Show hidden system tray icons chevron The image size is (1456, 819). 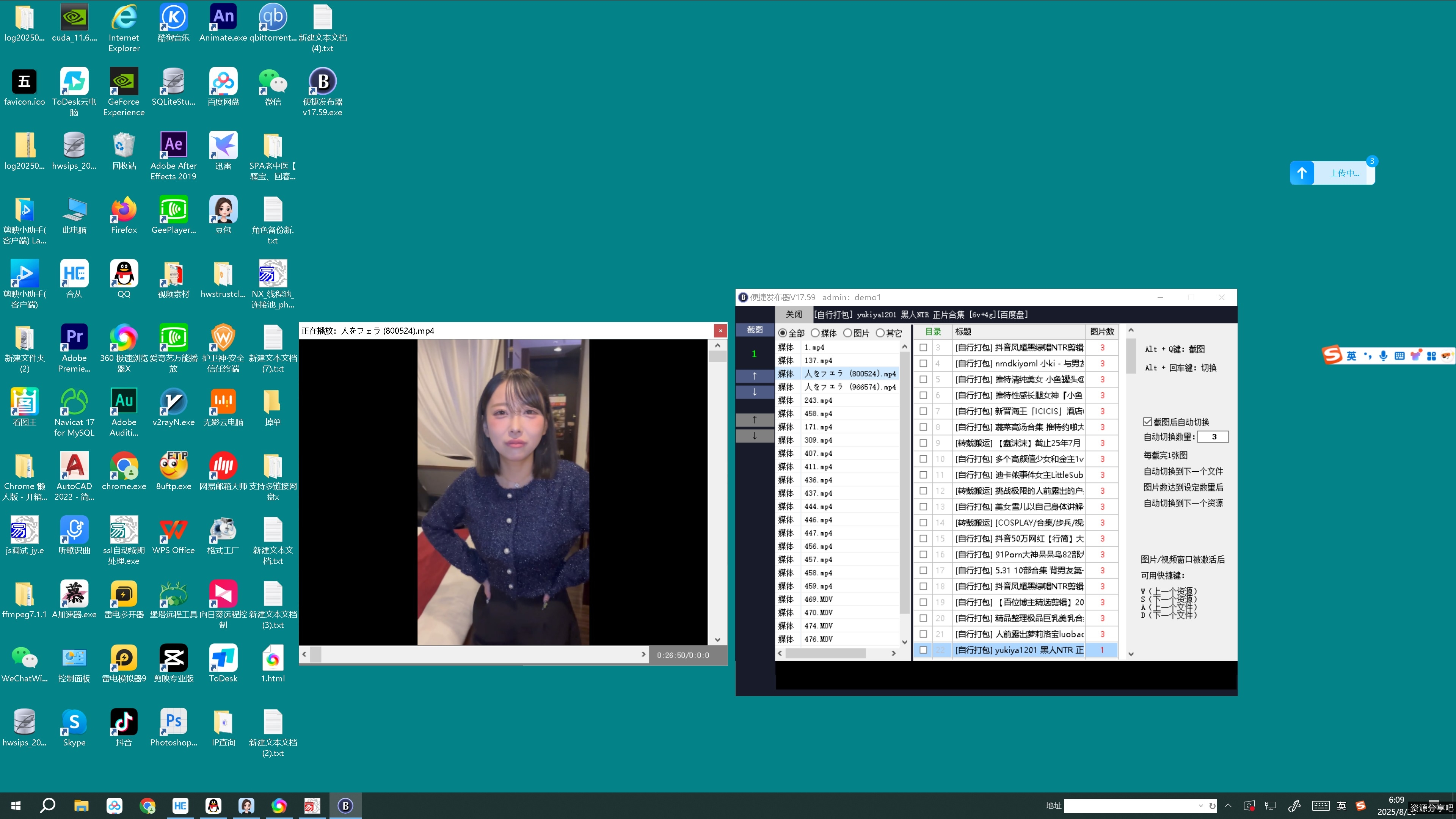[1228, 805]
